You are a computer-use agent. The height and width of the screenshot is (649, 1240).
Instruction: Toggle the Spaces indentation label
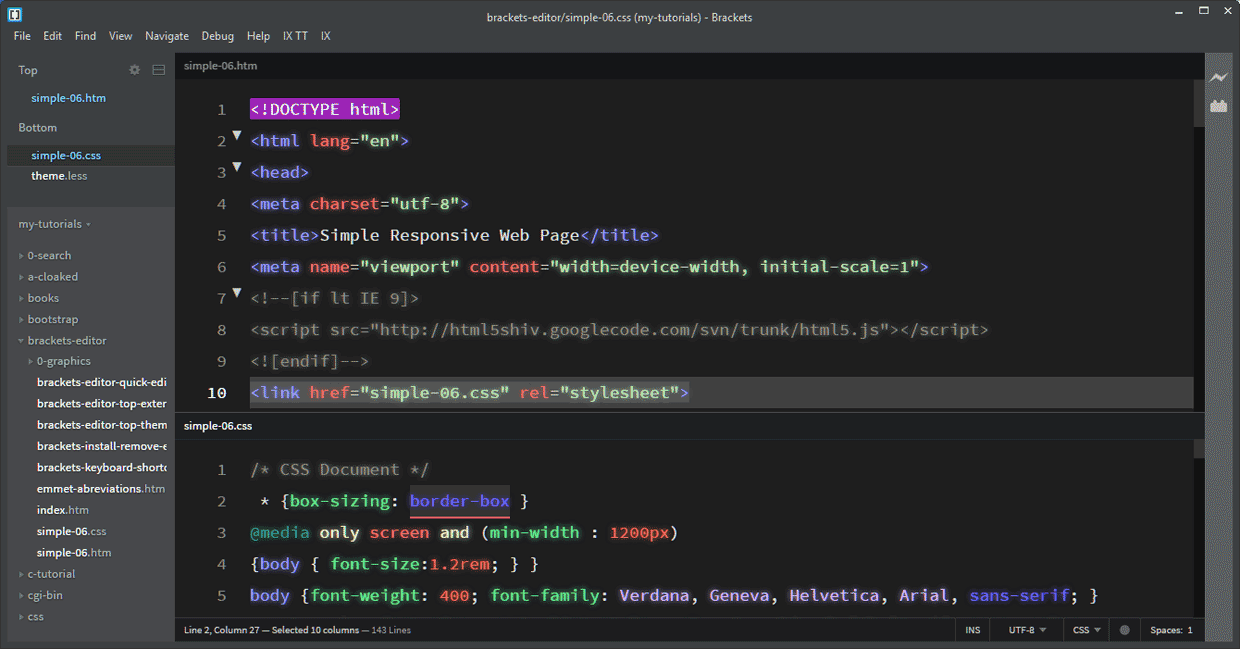click(x=1165, y=630)
